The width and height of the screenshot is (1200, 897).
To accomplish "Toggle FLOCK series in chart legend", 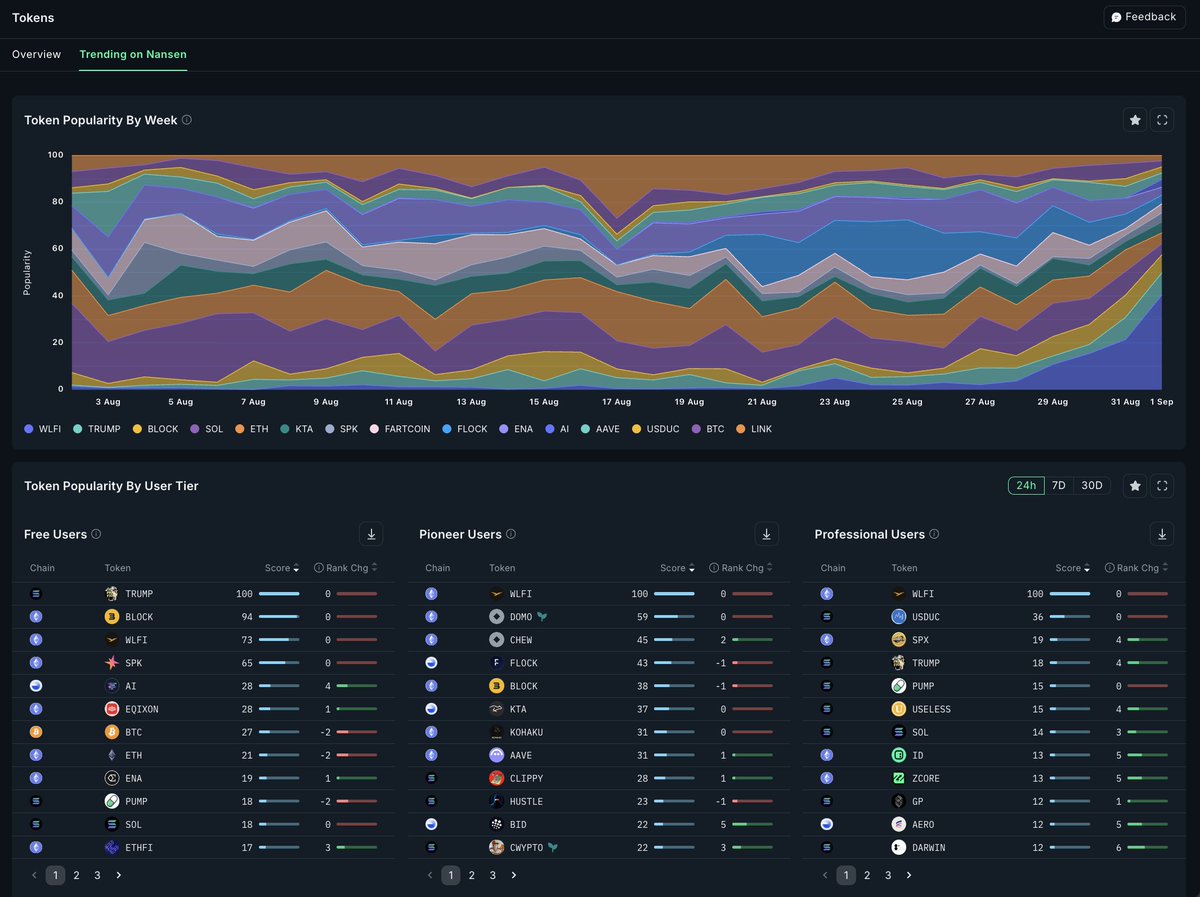I will (465, 429).
